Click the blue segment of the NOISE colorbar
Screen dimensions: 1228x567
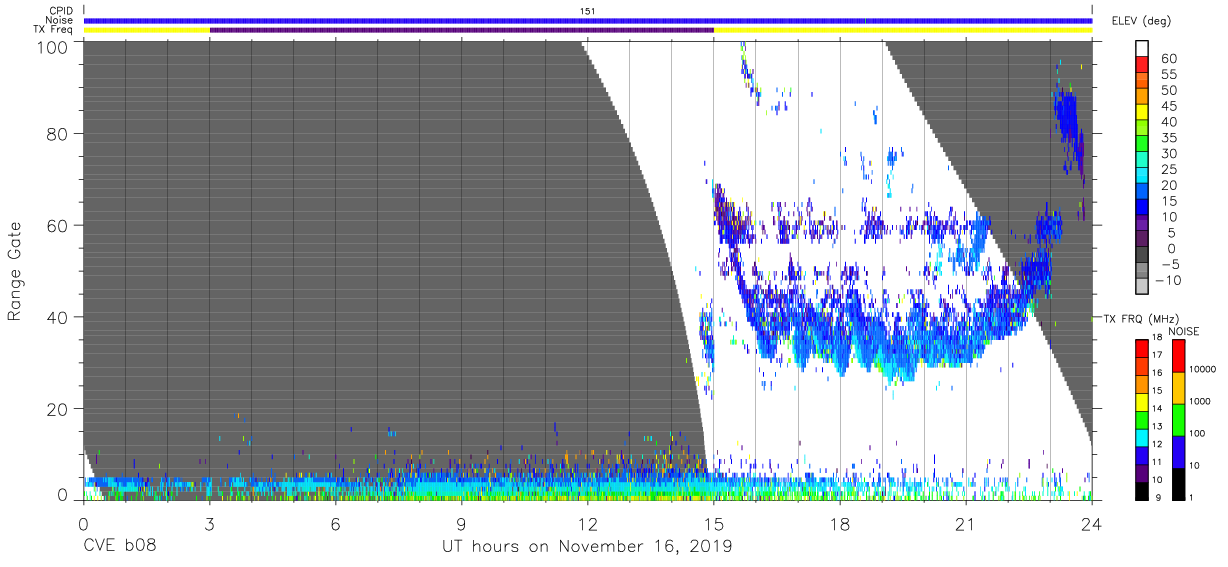pyautogui.click(x=1177, y=451)
